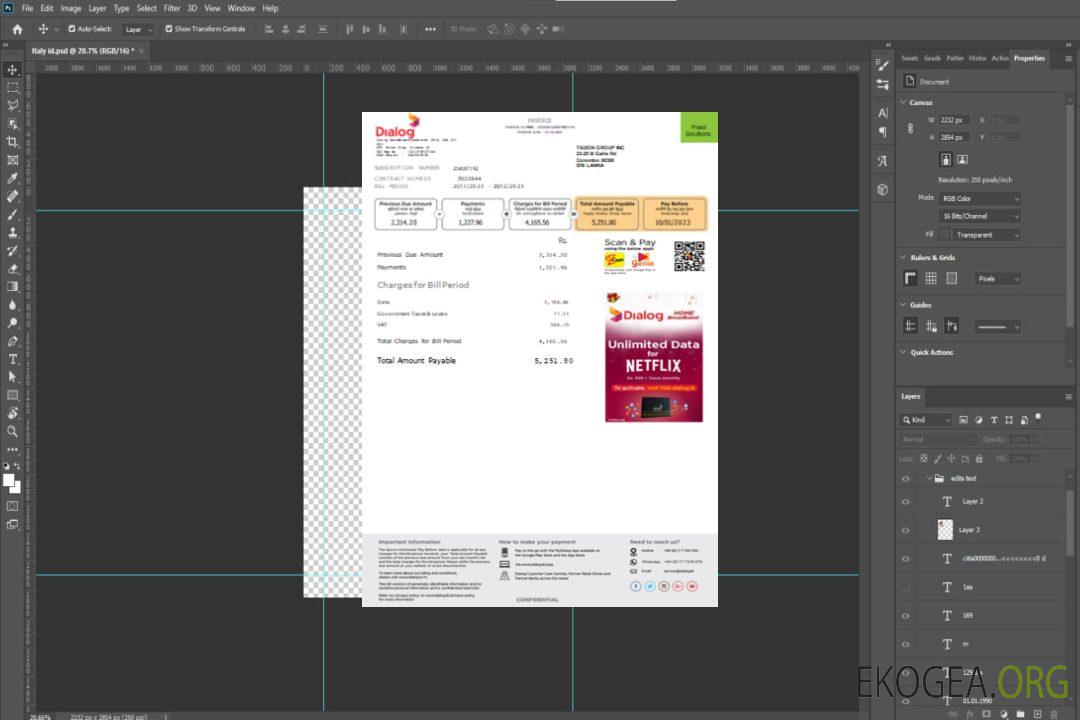Select the Horizontal Type tool

(x=13, y=358)
